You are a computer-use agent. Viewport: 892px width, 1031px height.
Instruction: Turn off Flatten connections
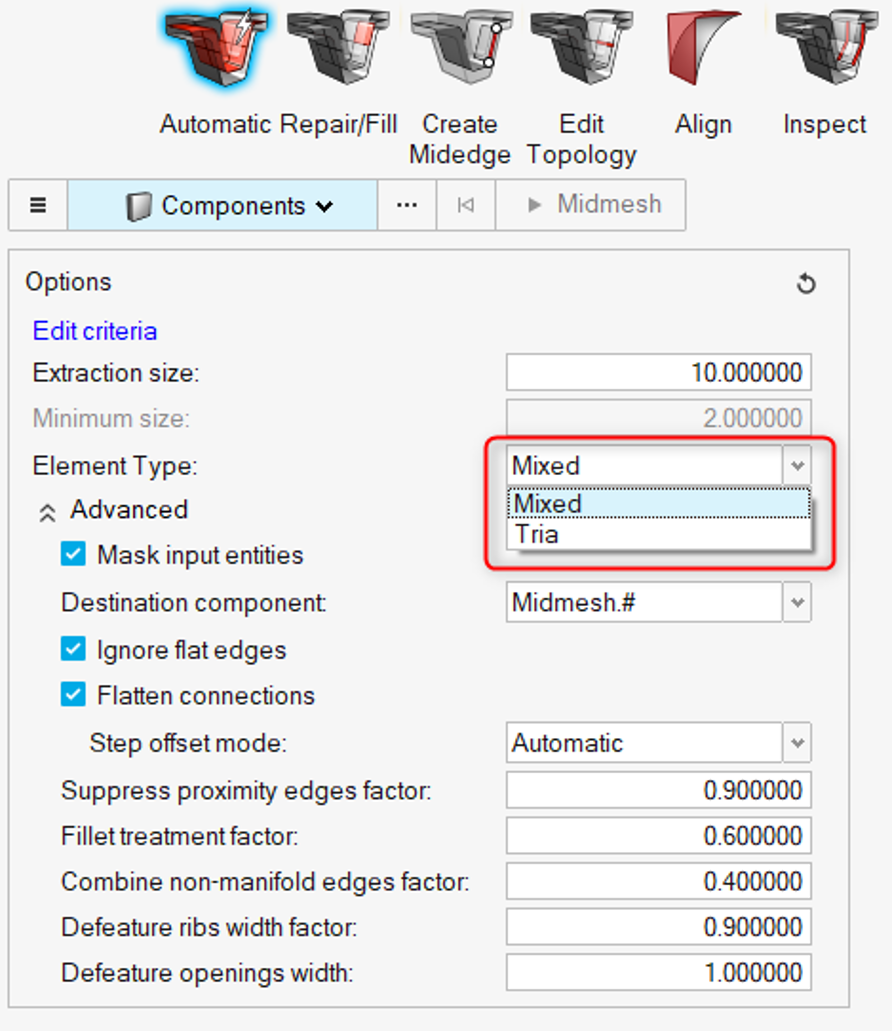pyautogui.click(x=74, y=695)
